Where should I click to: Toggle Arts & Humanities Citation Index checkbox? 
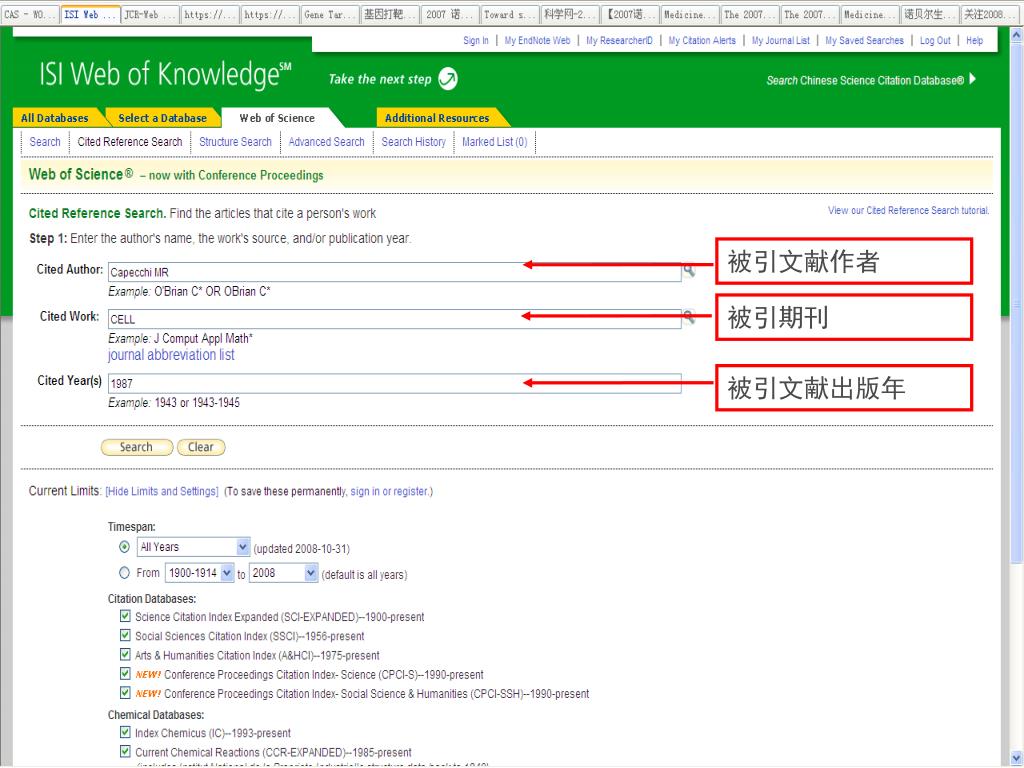(125, 654)
